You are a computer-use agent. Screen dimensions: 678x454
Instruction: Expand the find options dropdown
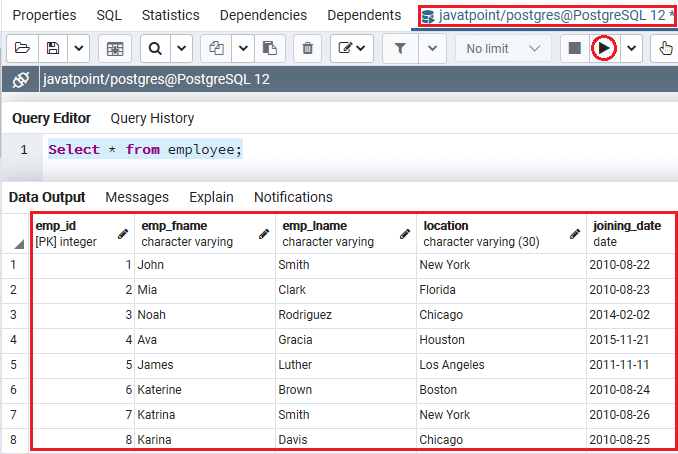coord(182,48)
